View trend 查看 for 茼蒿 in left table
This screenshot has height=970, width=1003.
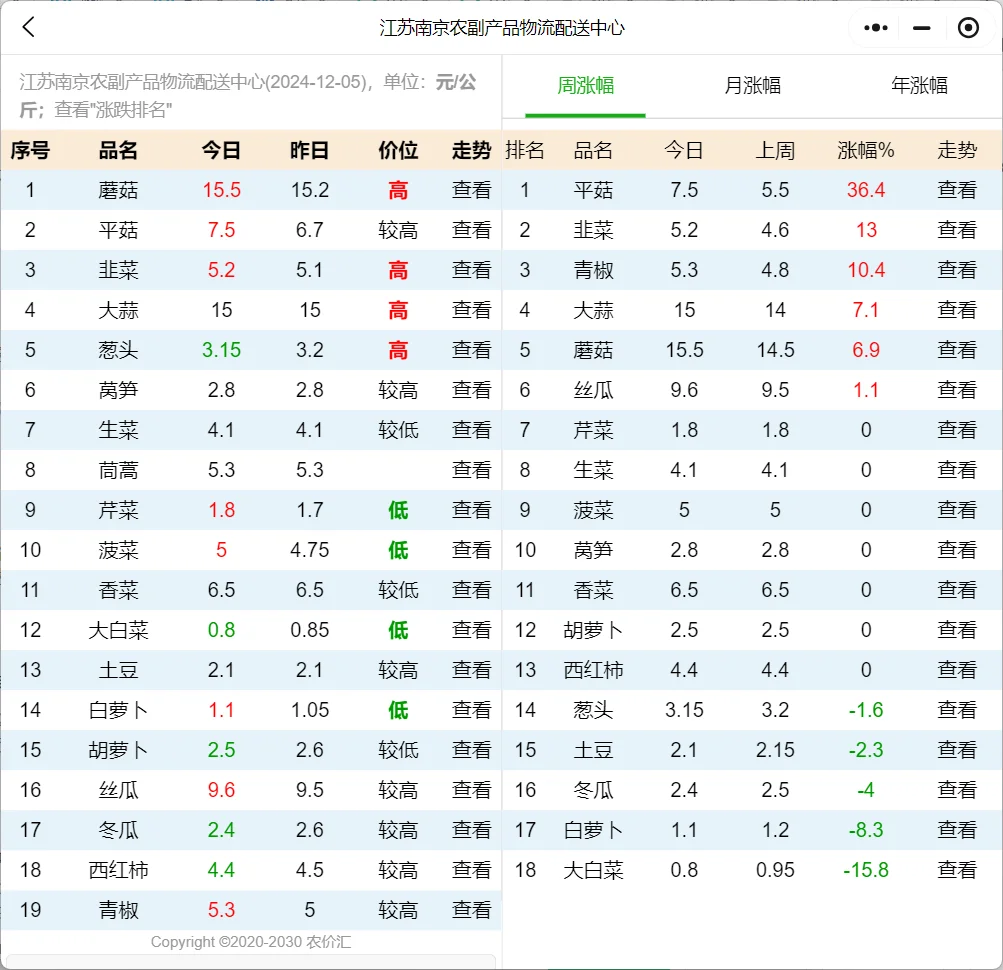[x=471, y=470]
